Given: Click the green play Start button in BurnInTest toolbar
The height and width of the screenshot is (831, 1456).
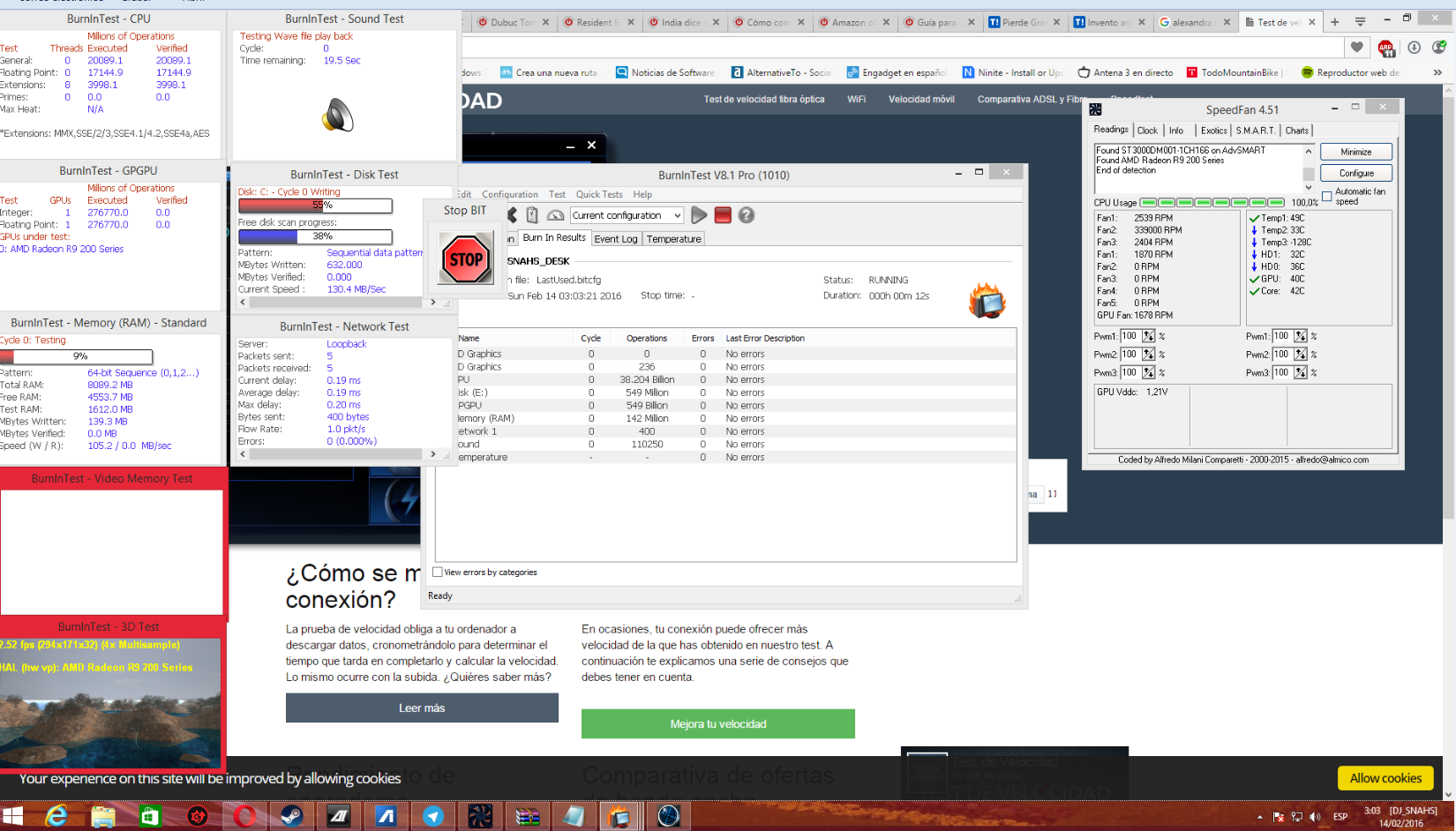Looking at the screenshot, I should (x=699, y=215).
